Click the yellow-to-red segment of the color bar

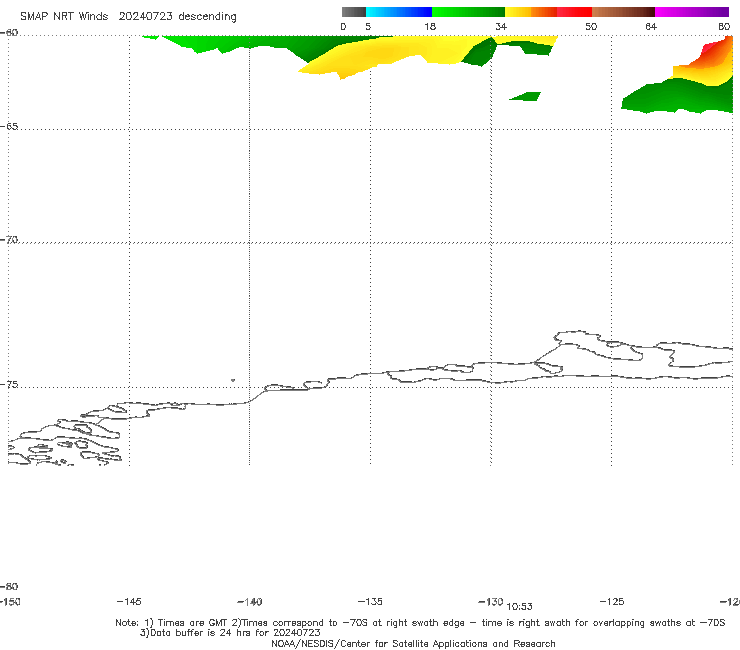(x=548, y=12)
